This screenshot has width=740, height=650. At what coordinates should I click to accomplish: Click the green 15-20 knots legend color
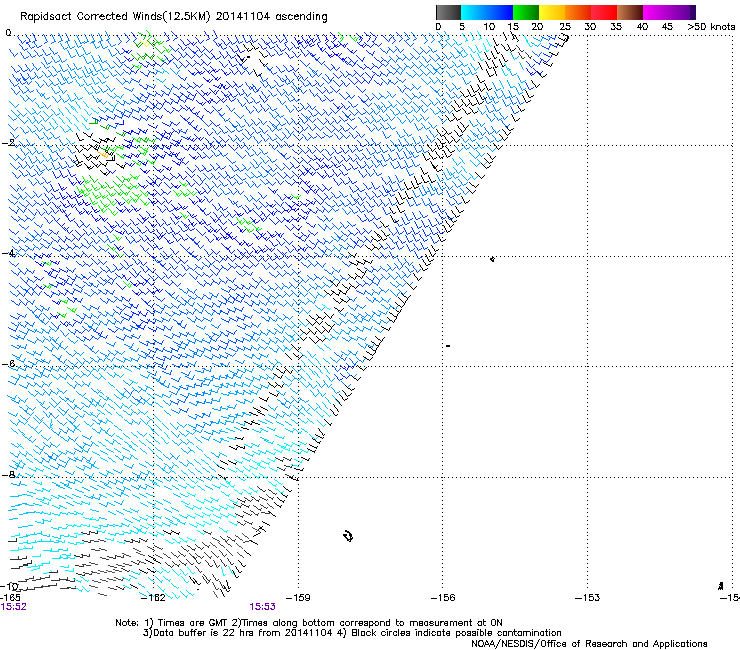point(526,12)
